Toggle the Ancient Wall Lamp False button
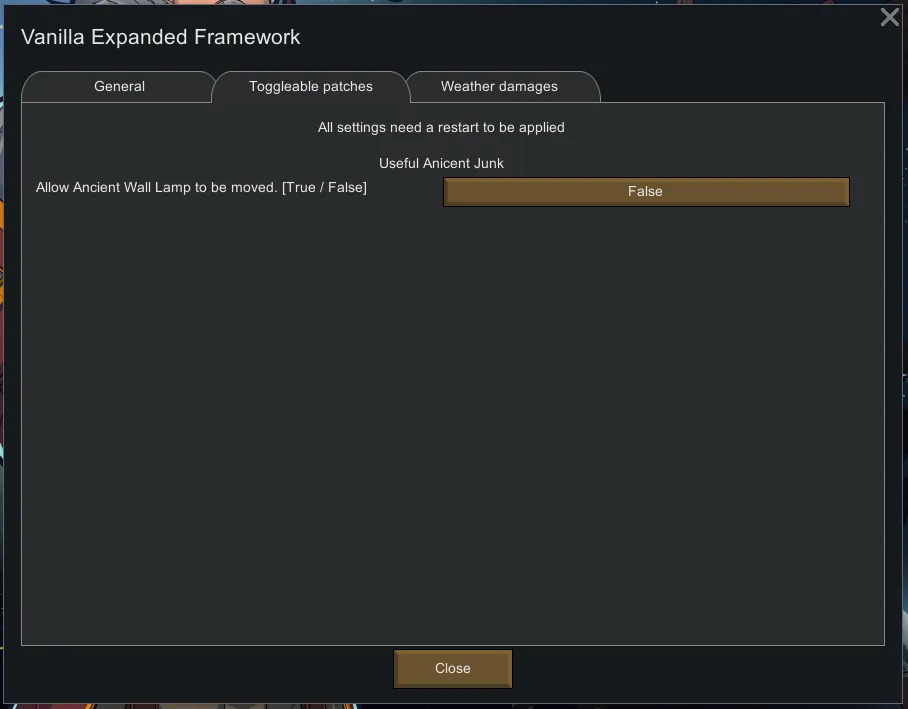The image size is (908, 709). pos(645,191)
